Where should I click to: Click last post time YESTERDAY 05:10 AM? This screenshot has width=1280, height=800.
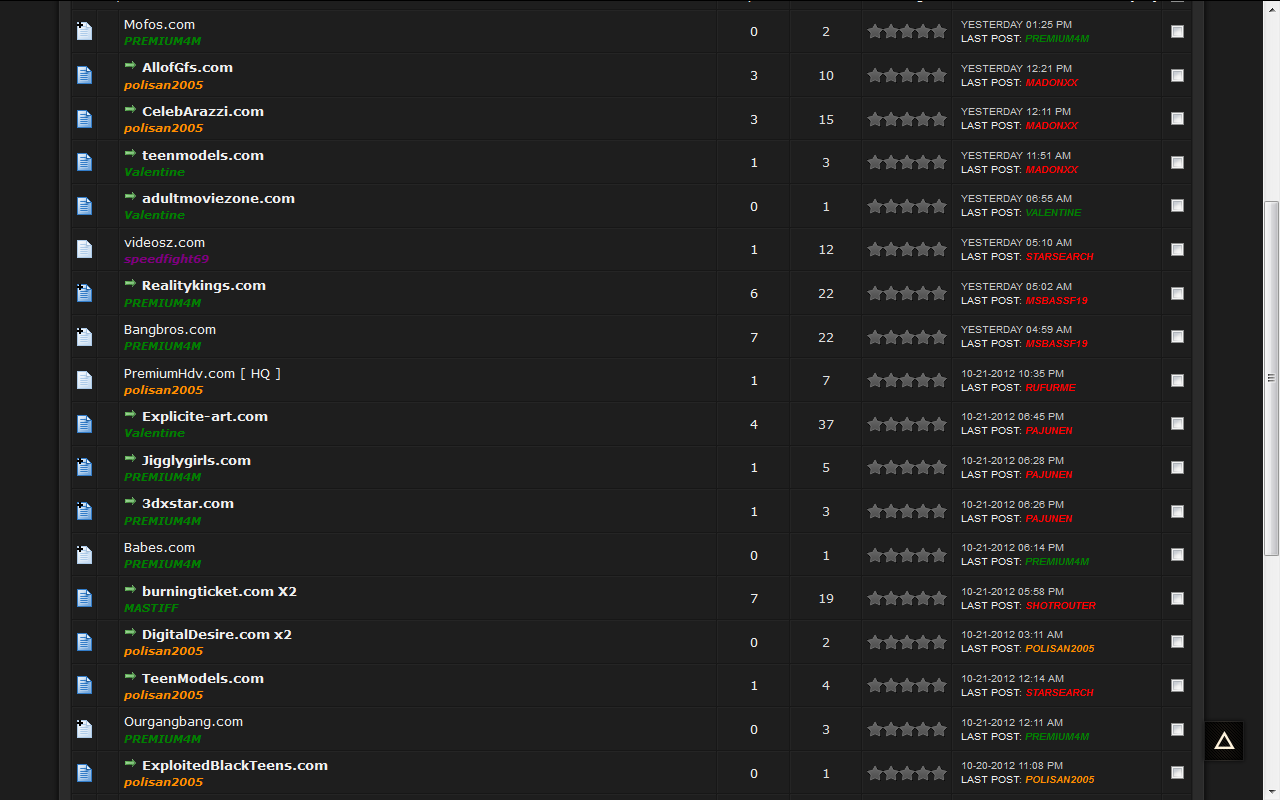coord(1016,242)
